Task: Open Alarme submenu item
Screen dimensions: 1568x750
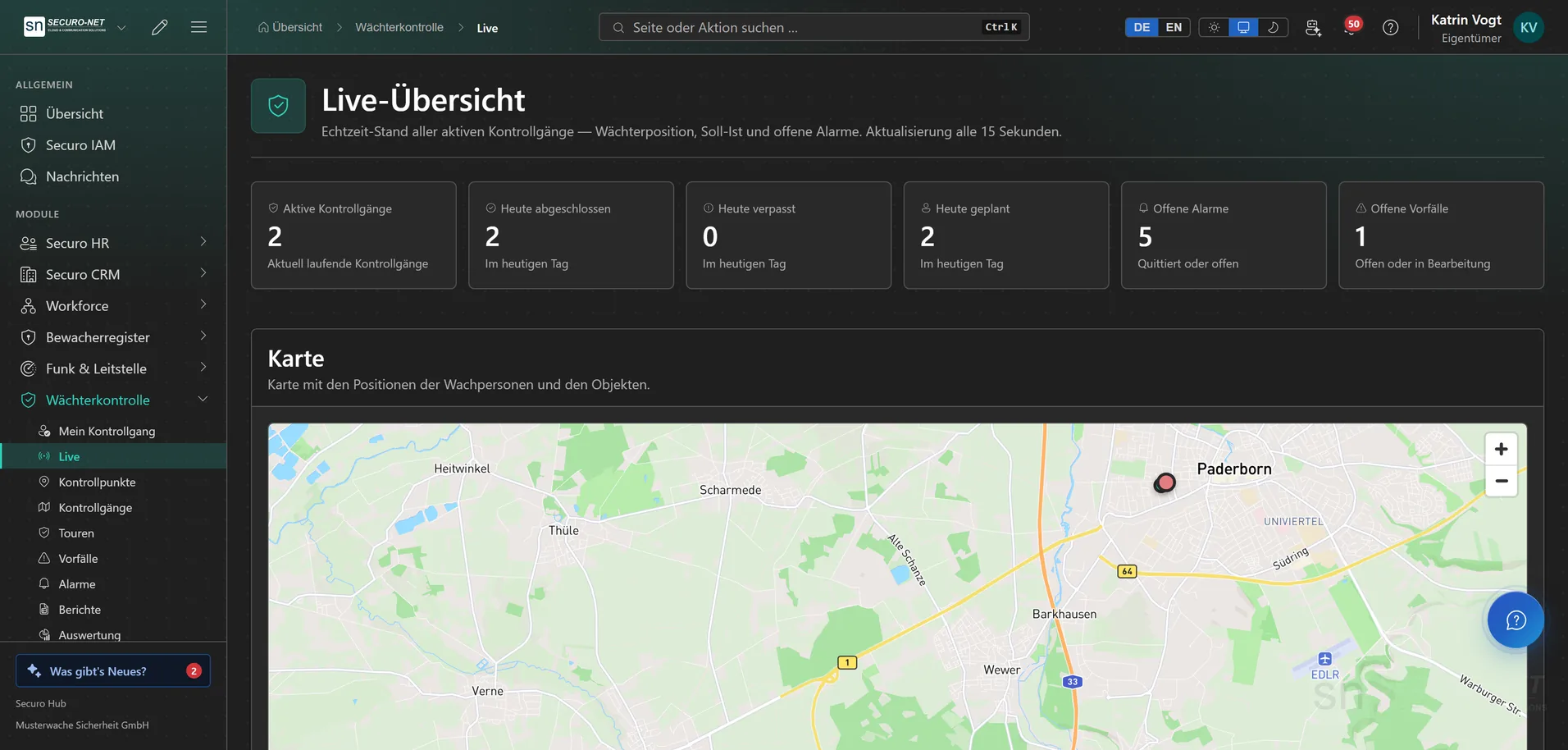Action: pos(113,583)
